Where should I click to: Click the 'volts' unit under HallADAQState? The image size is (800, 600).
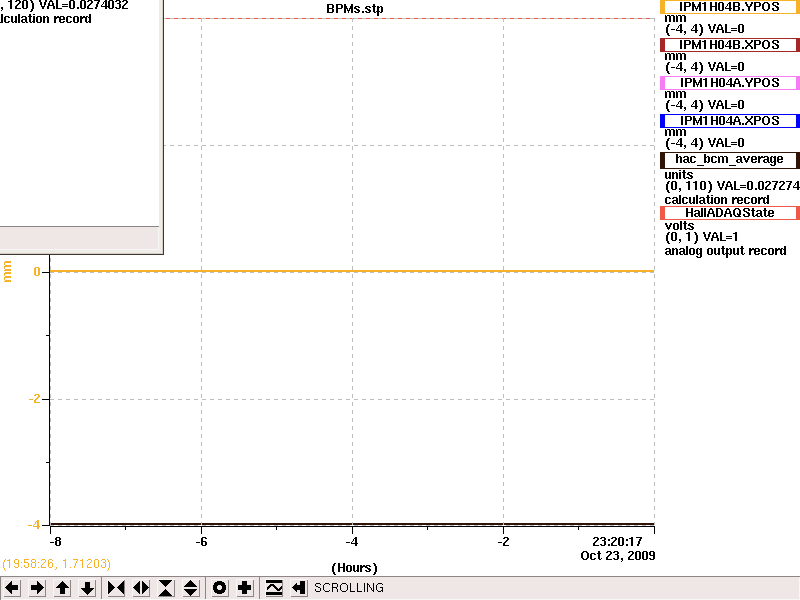[x=679, y=226]
